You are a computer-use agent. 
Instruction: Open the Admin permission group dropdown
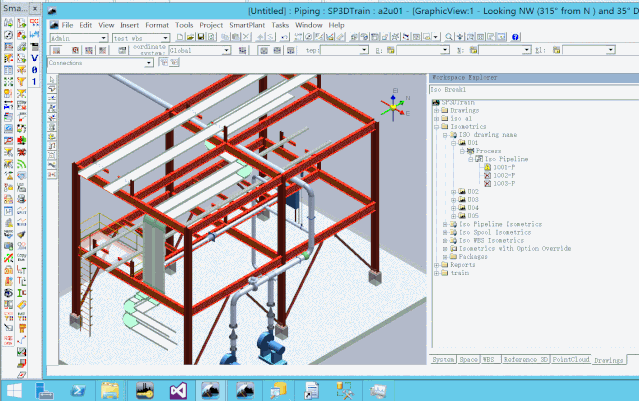(x=104, y=38)
